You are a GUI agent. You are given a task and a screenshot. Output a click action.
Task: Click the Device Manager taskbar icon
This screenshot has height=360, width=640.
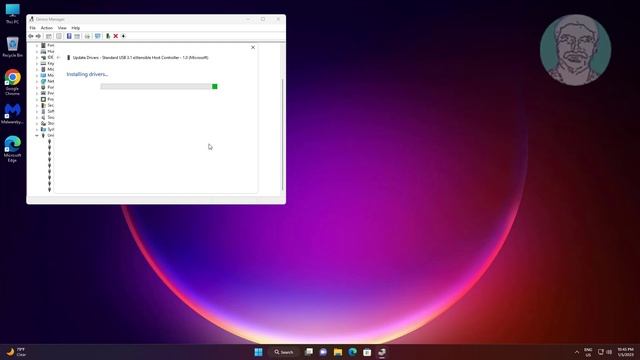[x=382, y=352]
